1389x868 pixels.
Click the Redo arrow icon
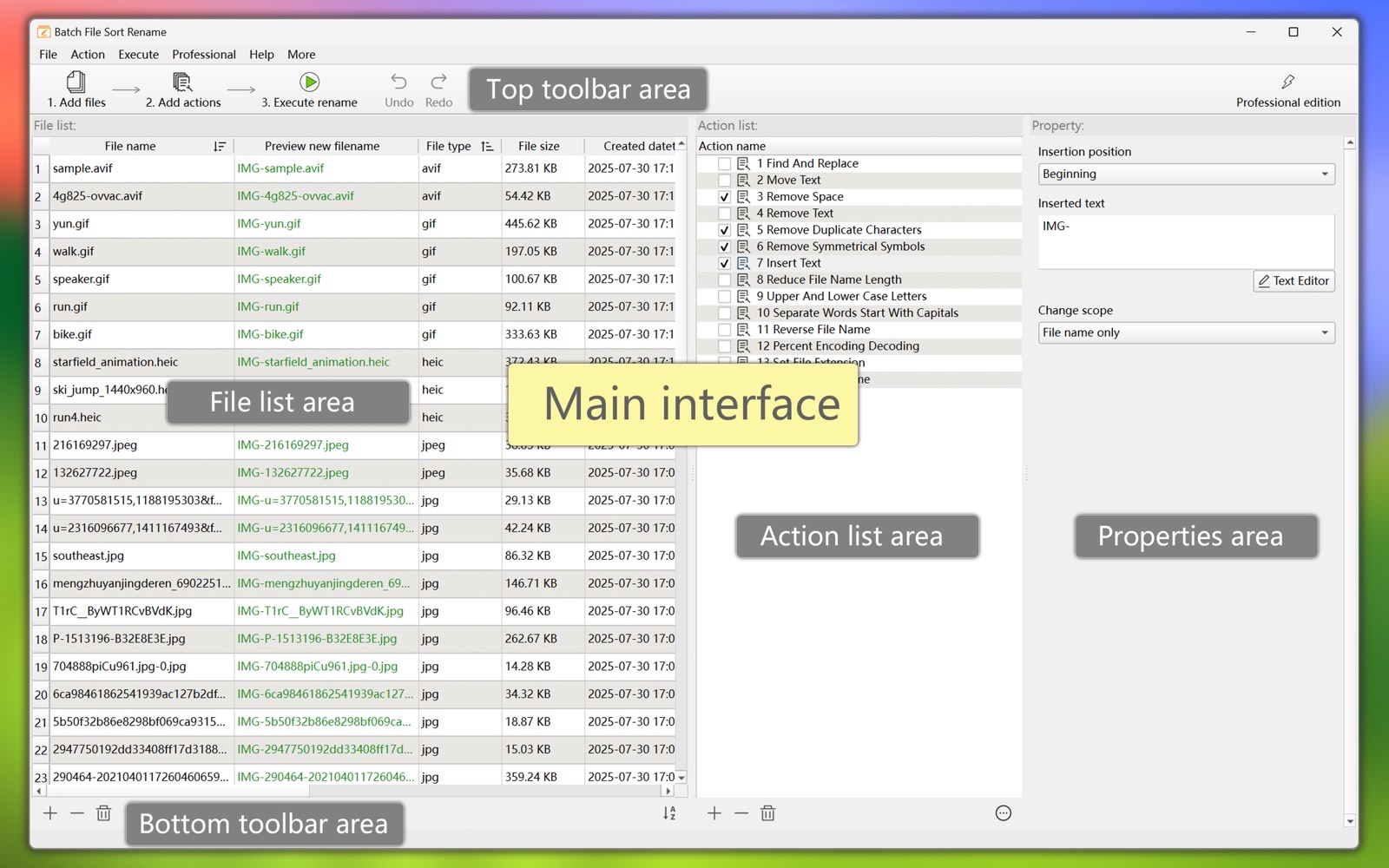pos(438,82)
